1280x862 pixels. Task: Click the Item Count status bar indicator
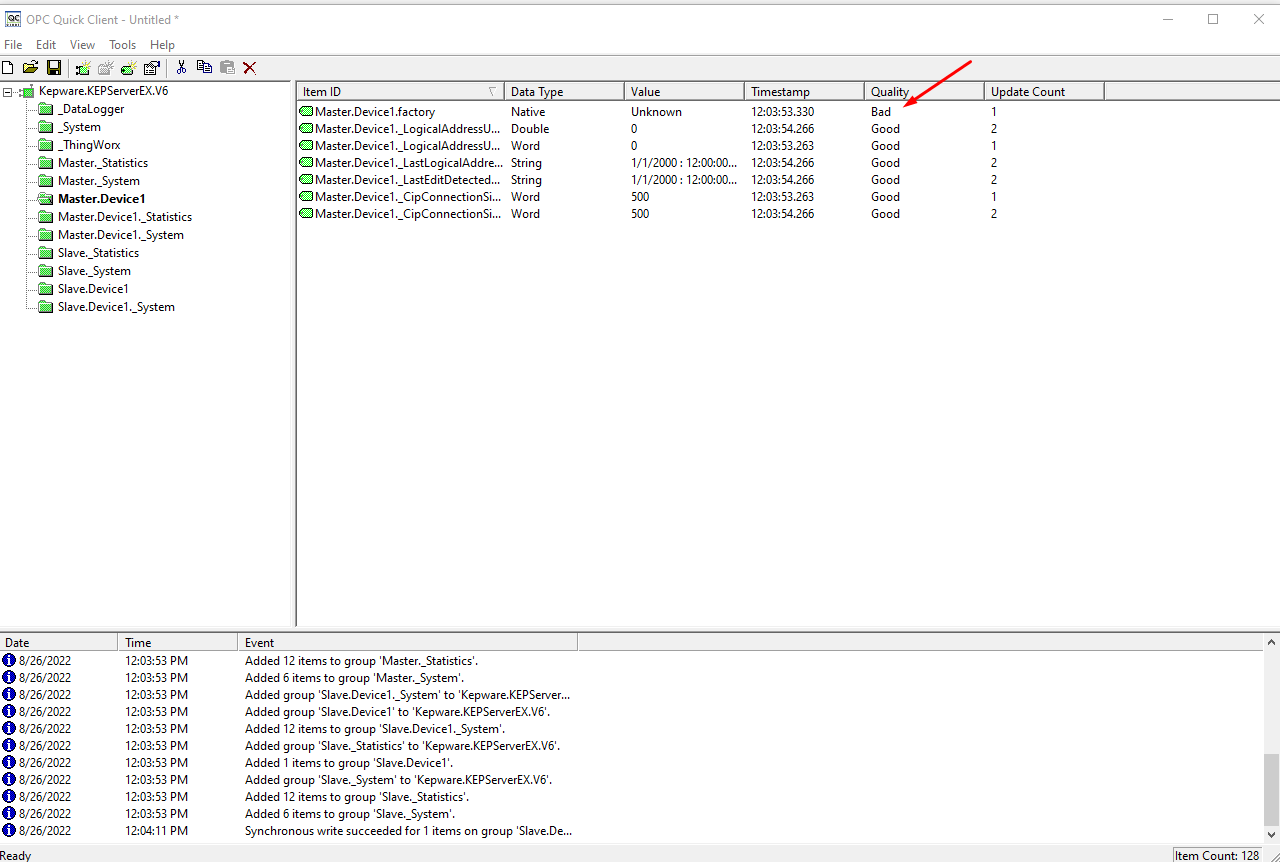(1218, 855)
